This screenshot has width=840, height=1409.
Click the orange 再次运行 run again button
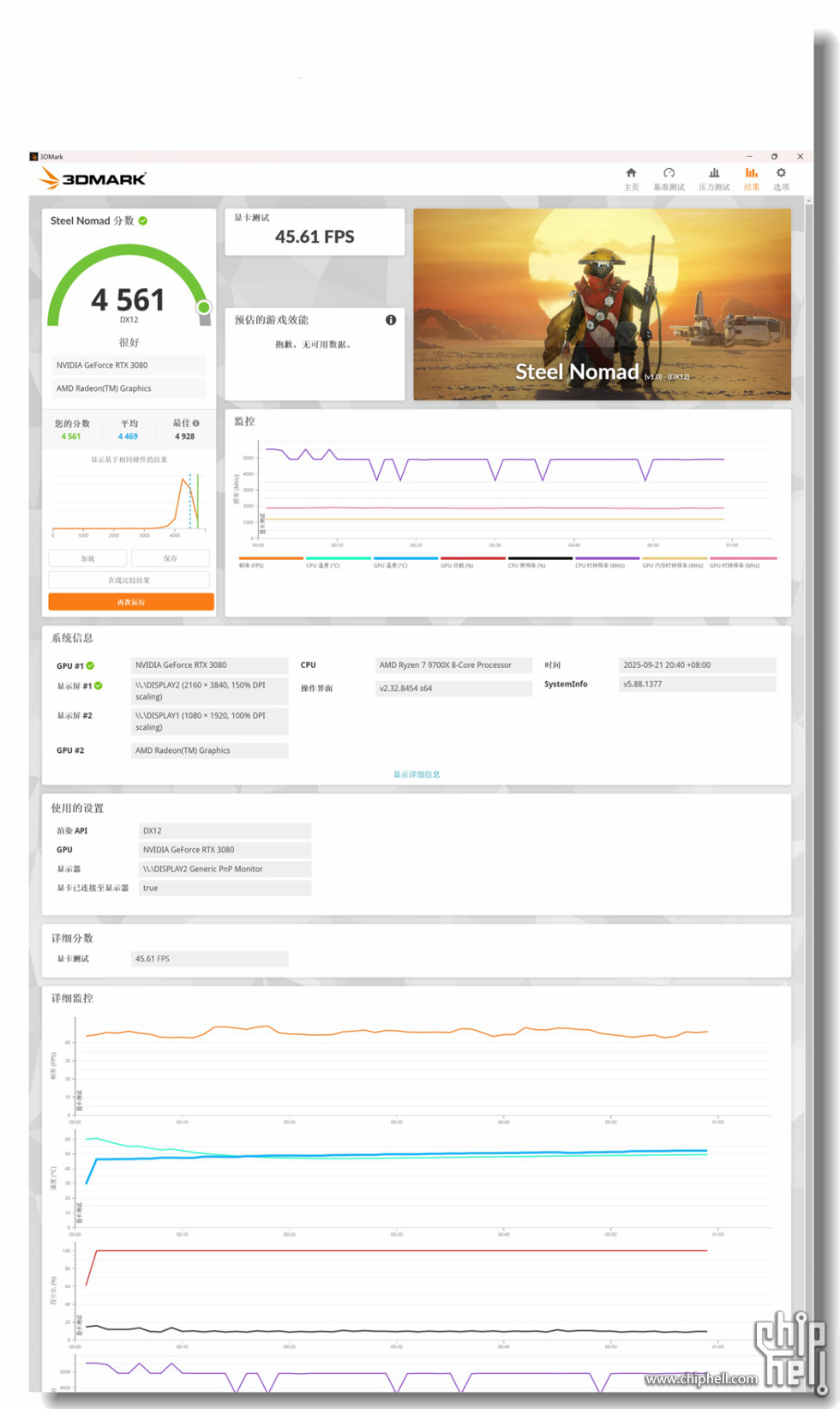tap(131, 602)
